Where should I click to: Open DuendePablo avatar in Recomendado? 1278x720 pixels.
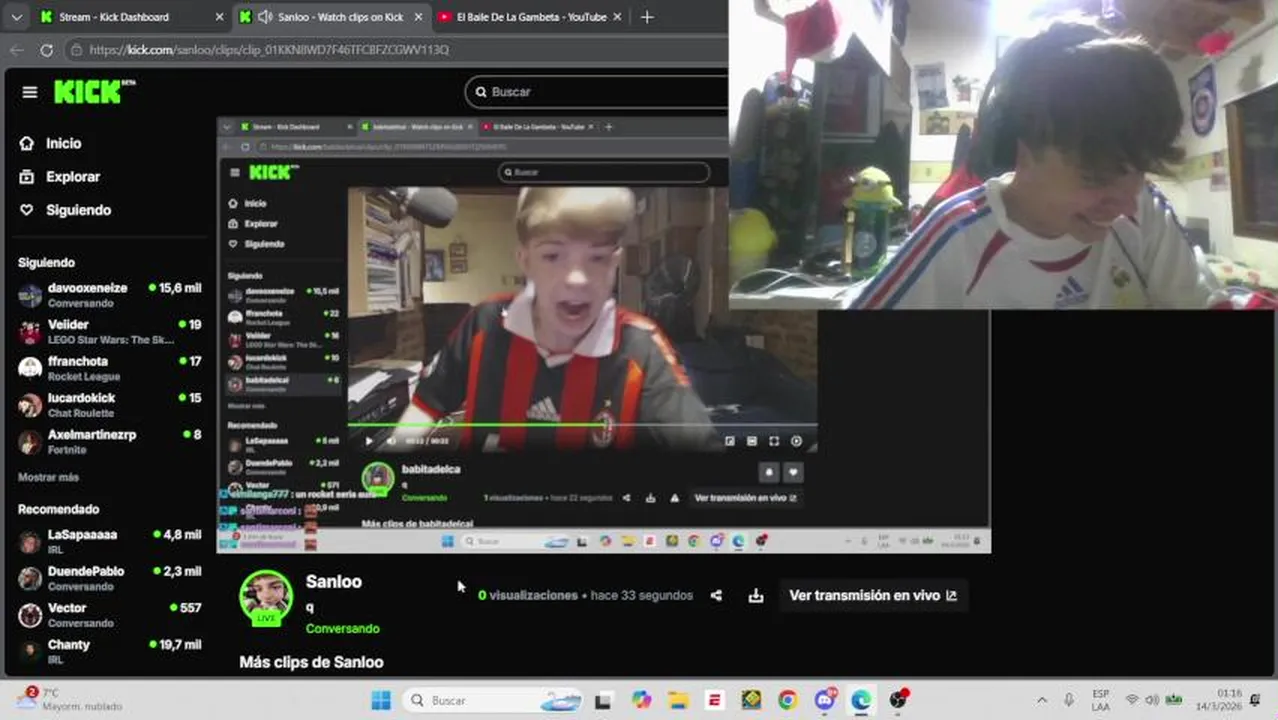(30, 578)
